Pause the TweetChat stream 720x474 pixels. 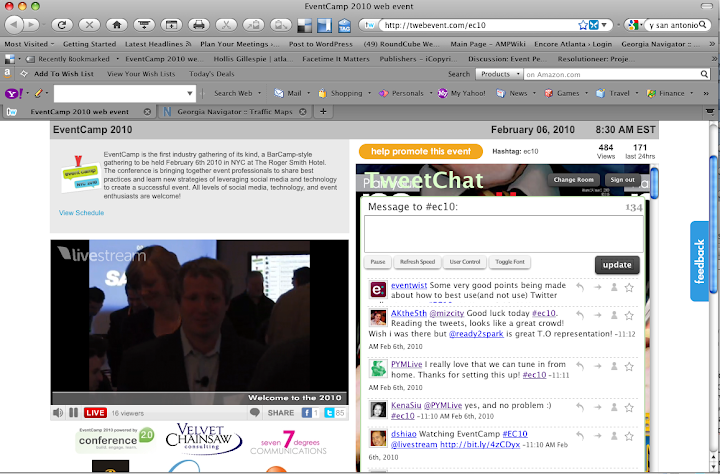click(x=378, y=262)
